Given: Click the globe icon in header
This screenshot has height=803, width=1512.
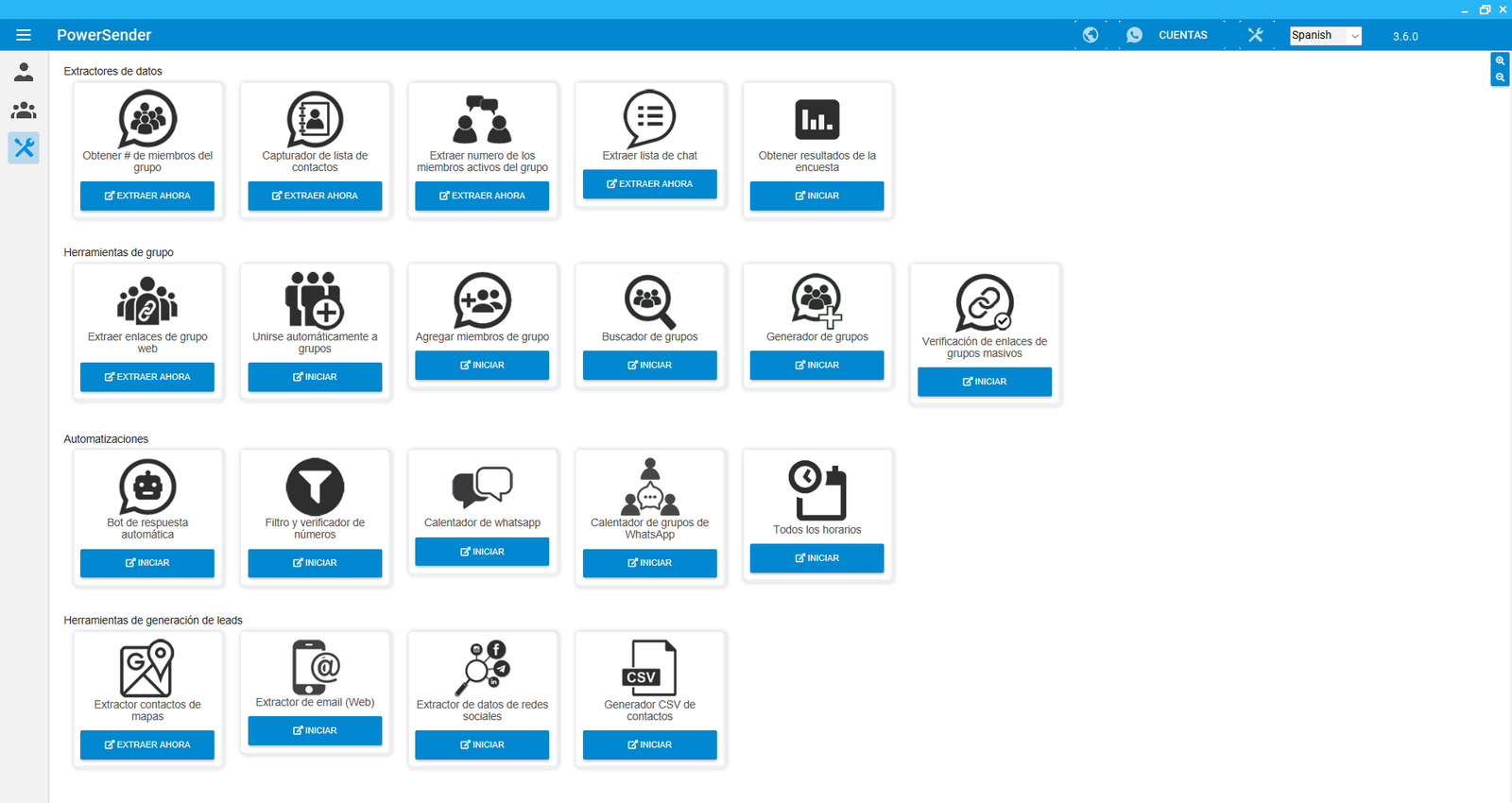Looking at the screenshot, I should pyautogui.click(x=1091, y=35).
